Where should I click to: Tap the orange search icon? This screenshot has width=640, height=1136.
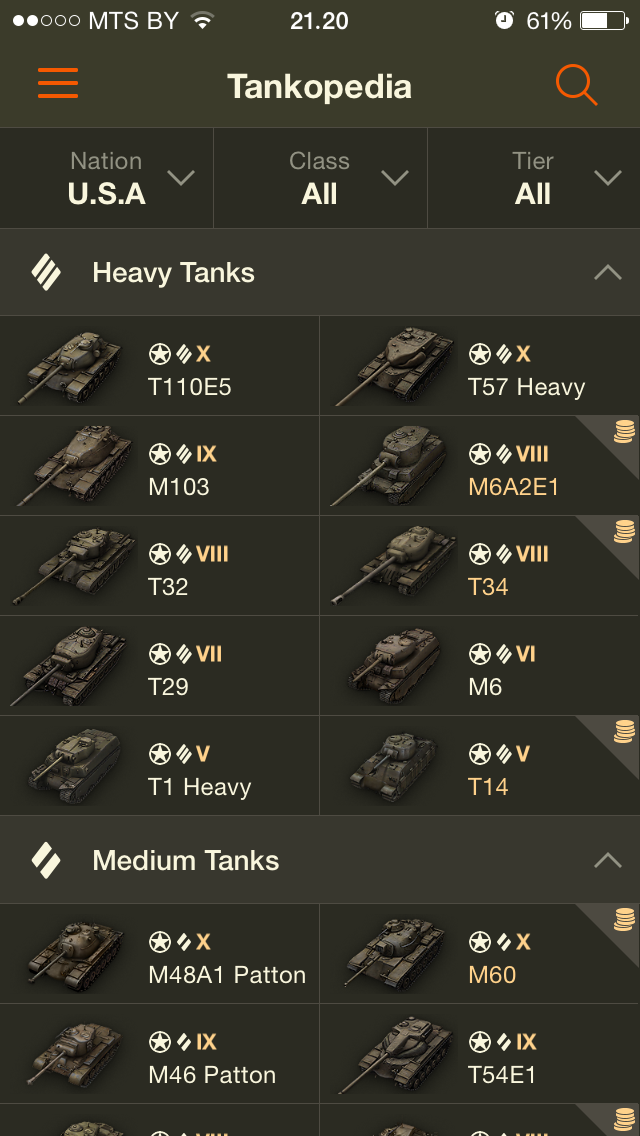click(x=576, y=85)
